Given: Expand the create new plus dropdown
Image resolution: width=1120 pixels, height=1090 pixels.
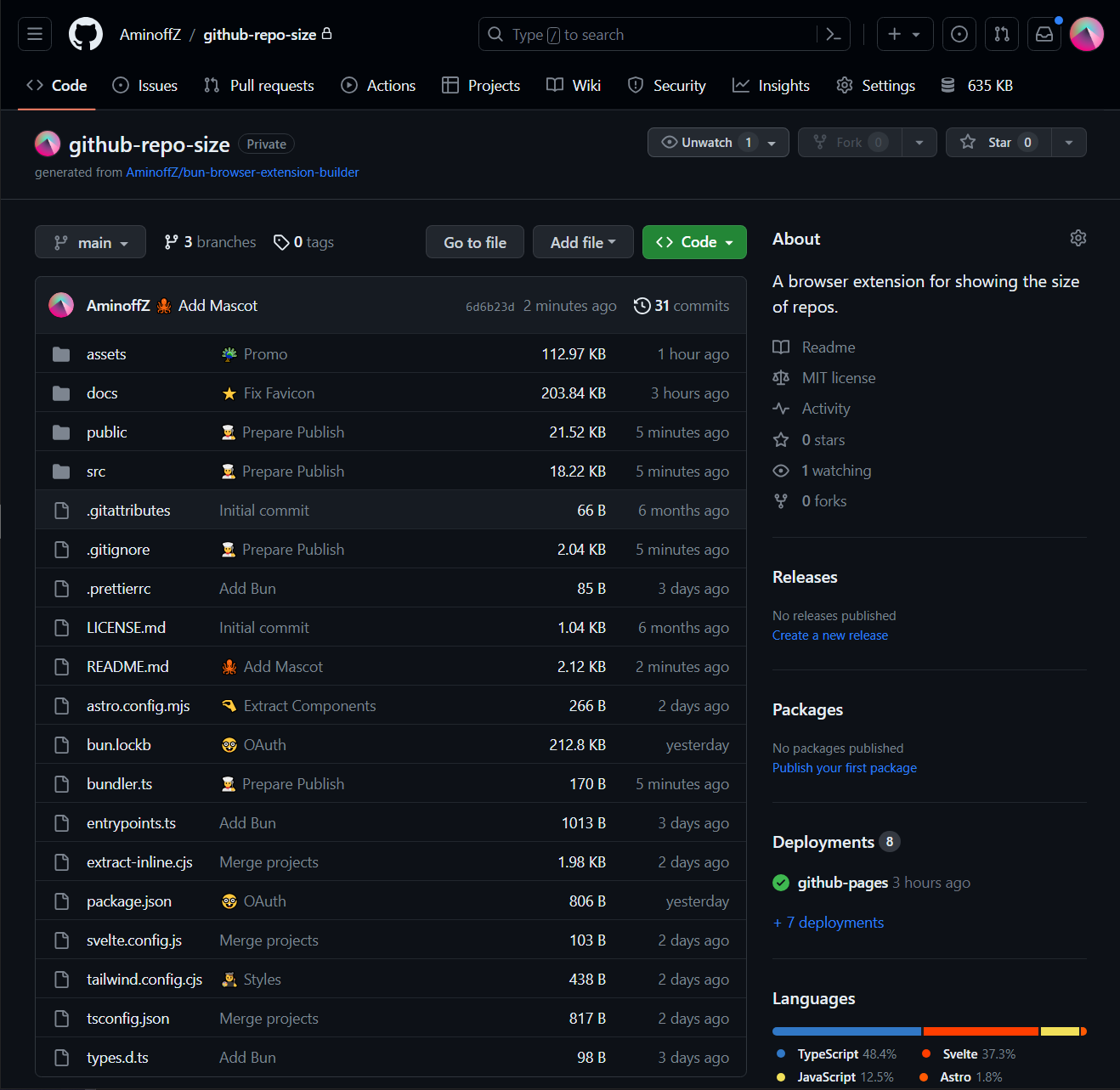Looking at the screenshot, I should click(x=905, y=34).
